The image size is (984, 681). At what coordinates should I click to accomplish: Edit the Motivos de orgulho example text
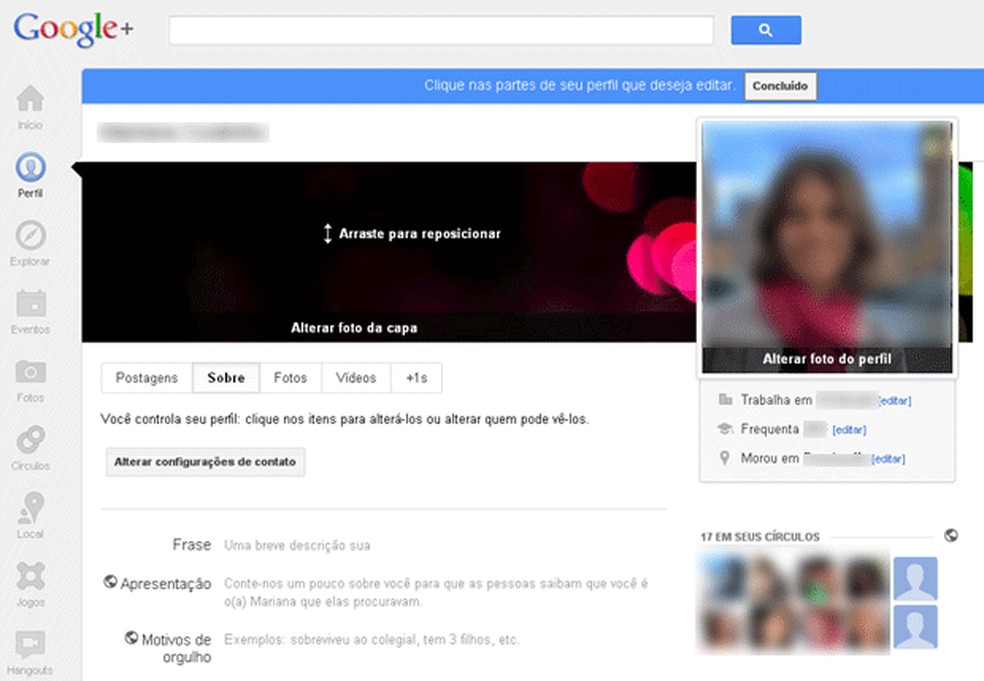point(372,640)
